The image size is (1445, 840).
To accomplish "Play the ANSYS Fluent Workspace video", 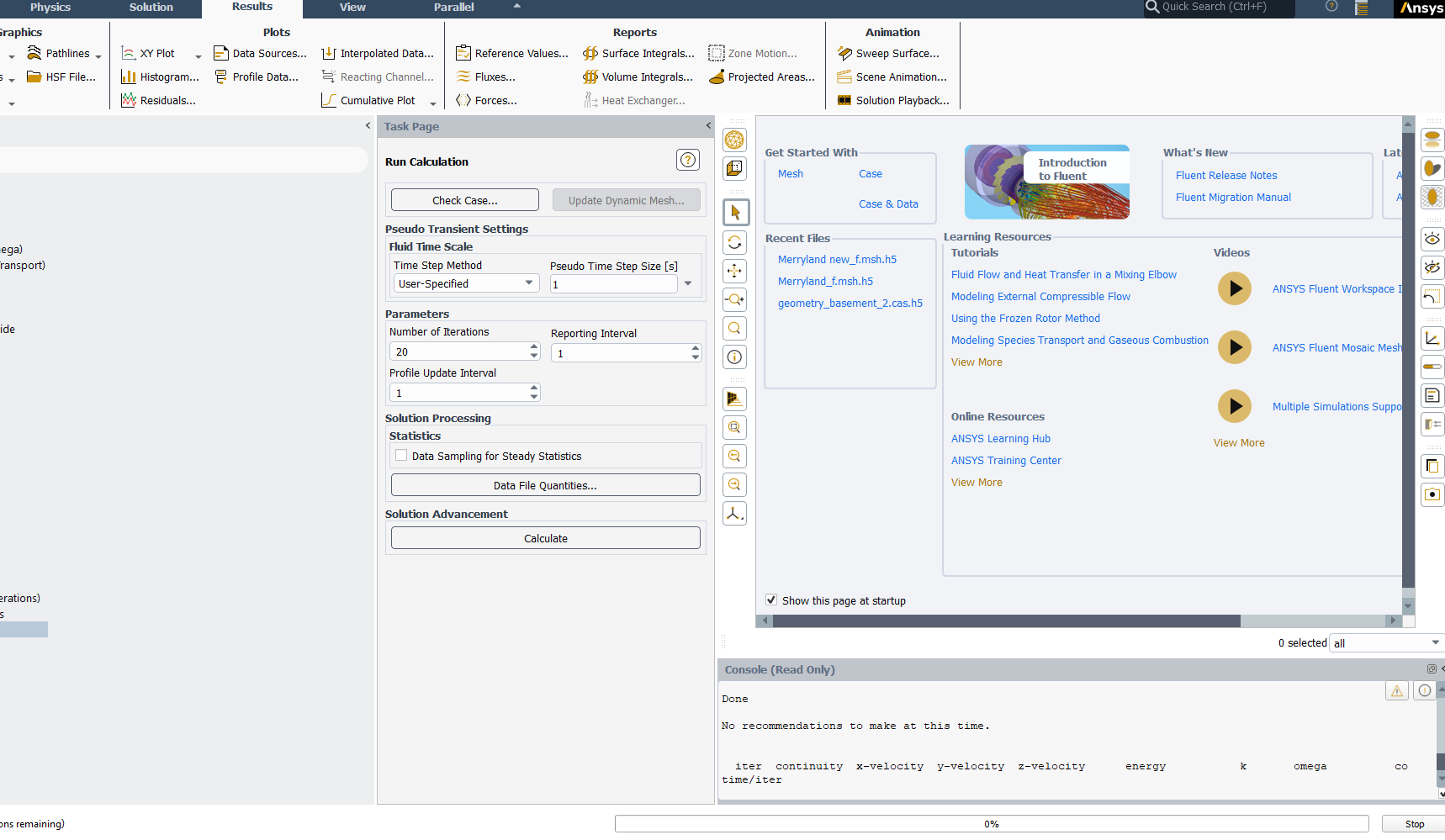I will point(1235,288).
